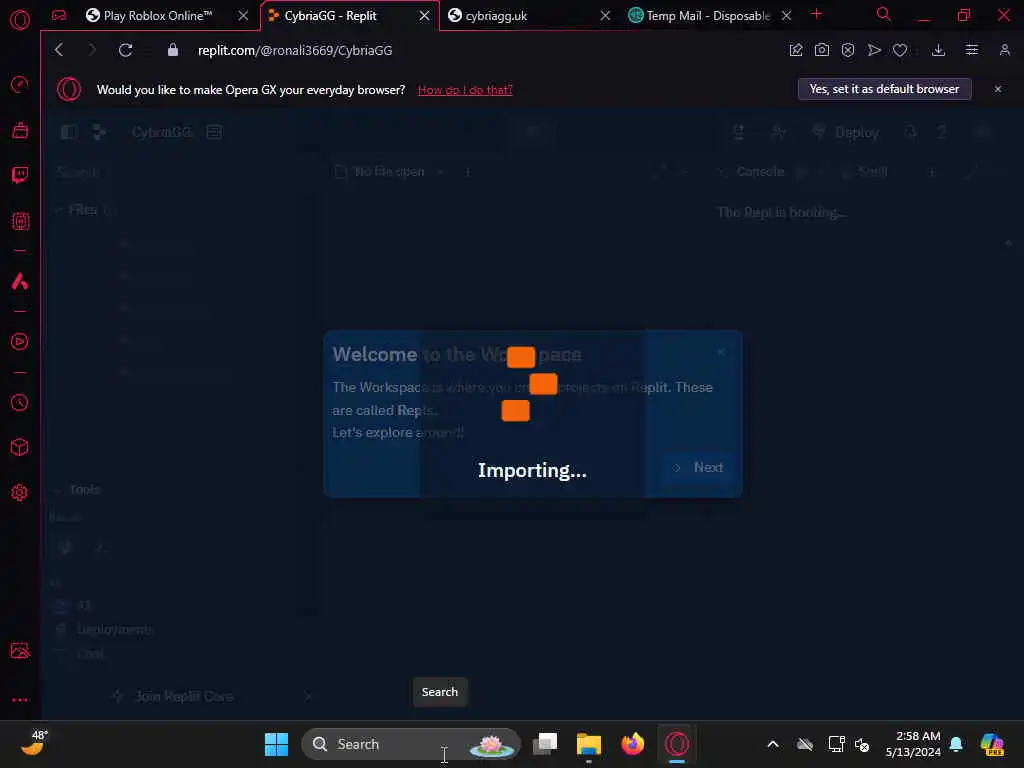This screenshot has width=1024, height=768.
Task: Reload the Replit page
Action: coord(125,50)
